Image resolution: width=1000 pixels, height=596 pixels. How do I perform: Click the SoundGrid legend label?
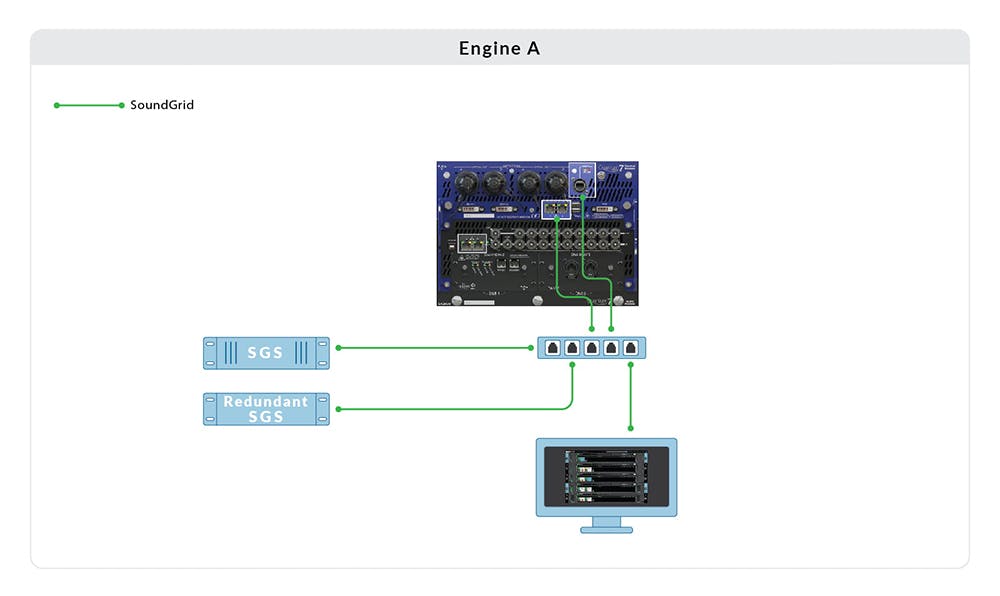coord(162,105)
